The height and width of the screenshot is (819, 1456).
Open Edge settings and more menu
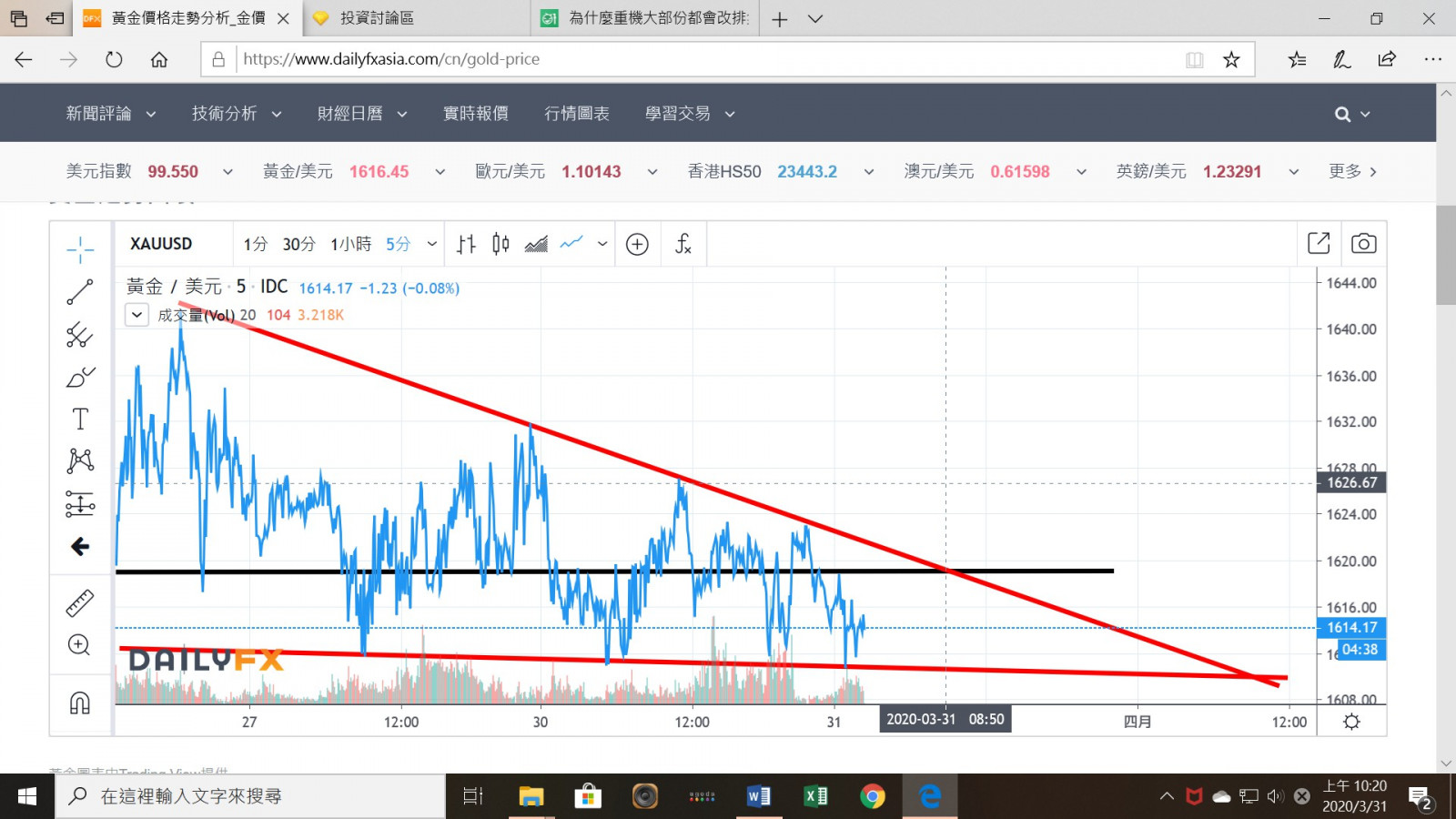tap(1432, 60)
